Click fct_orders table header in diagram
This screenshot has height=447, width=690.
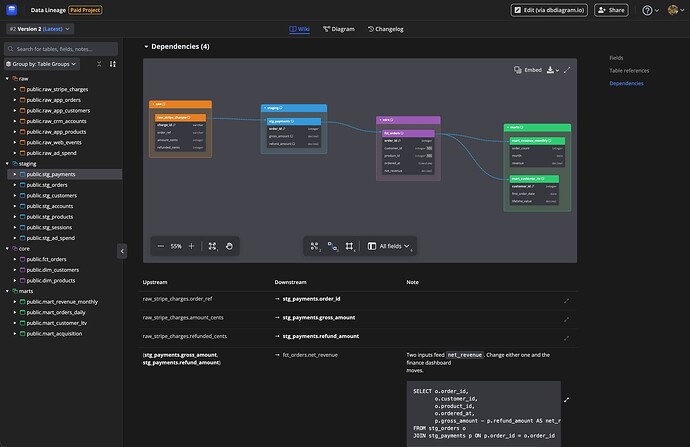[x=408, y=133]
